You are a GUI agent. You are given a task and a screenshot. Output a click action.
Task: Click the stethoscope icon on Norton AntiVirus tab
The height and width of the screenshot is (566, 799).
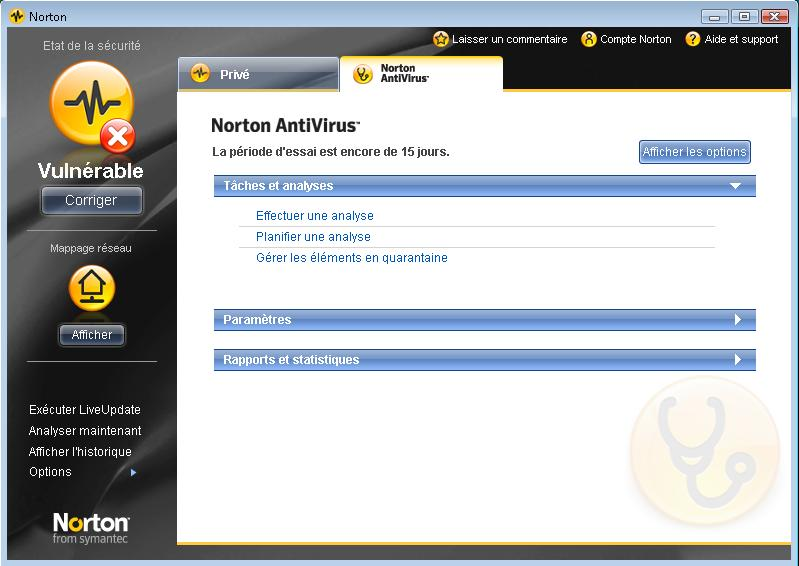pos(363,74)
